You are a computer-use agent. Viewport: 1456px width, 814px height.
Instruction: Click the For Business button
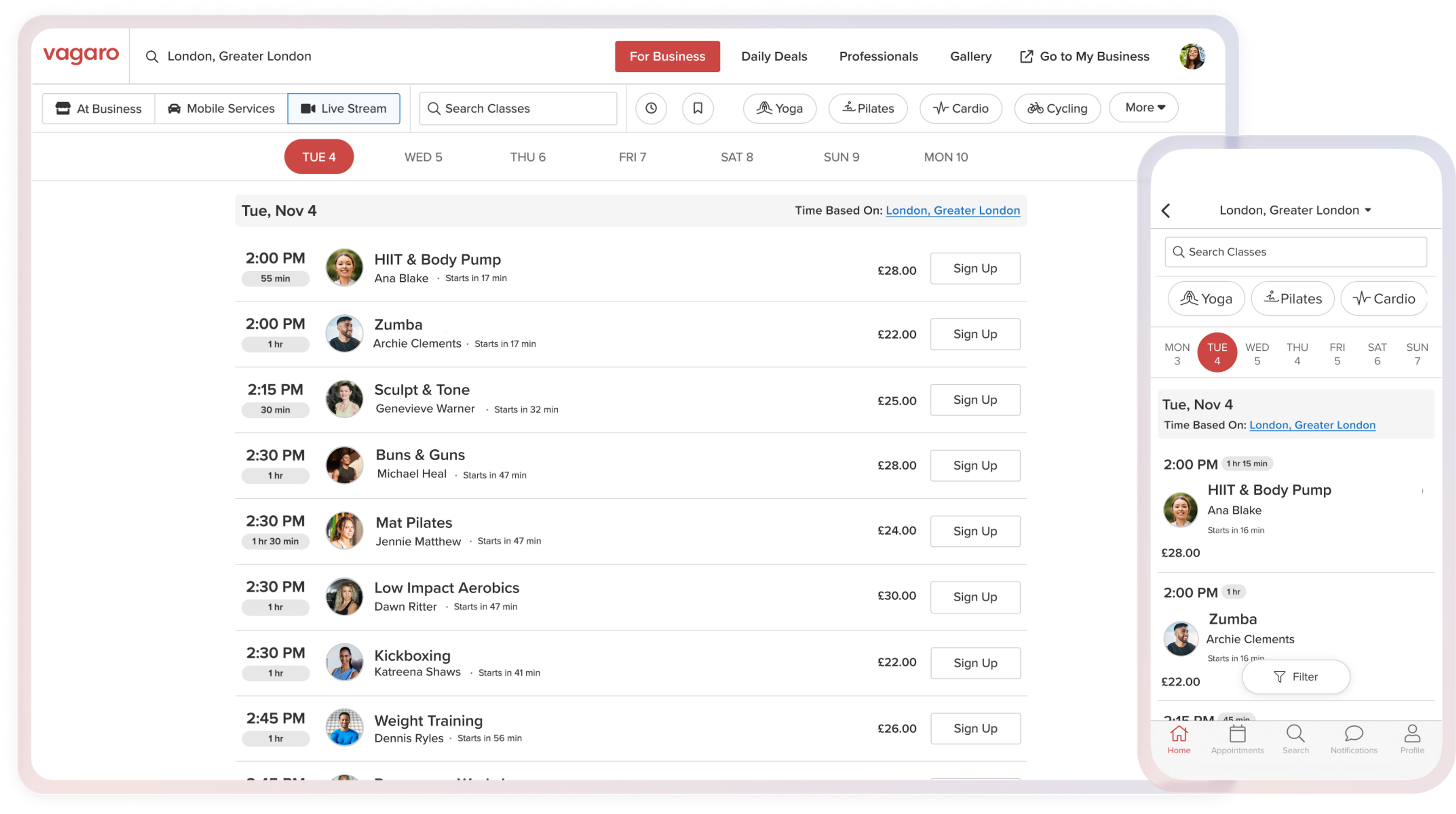(x=667, y=56)
